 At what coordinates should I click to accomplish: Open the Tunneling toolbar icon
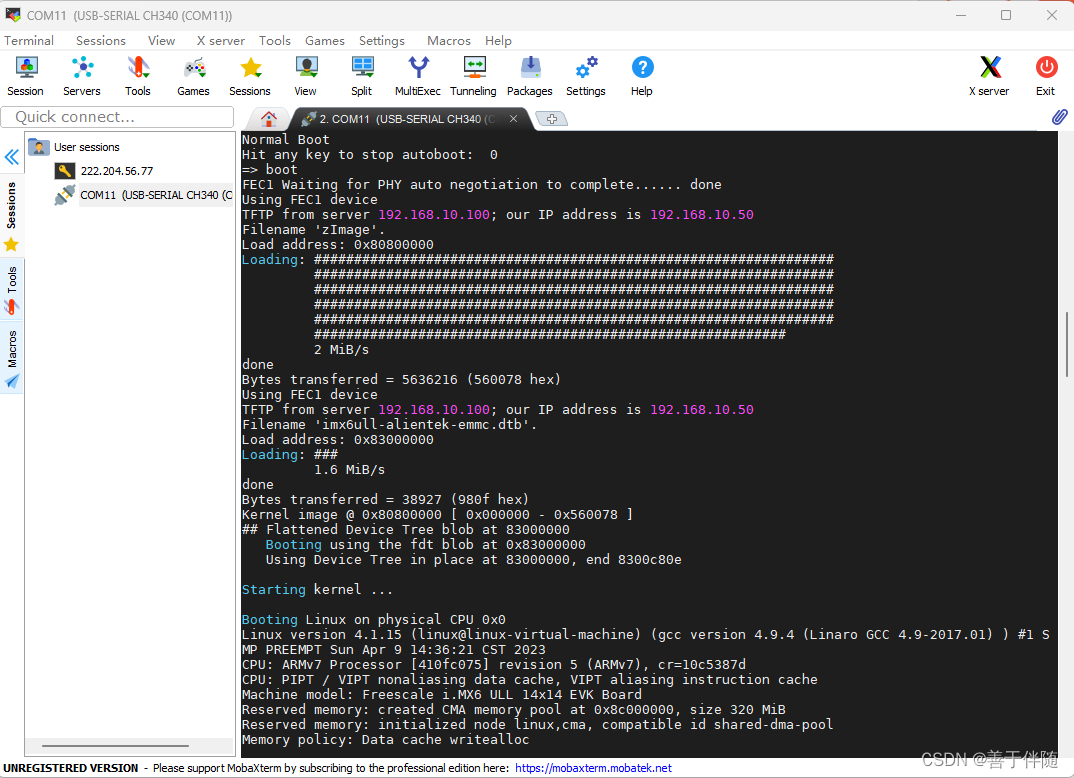[x=473, y=76]
